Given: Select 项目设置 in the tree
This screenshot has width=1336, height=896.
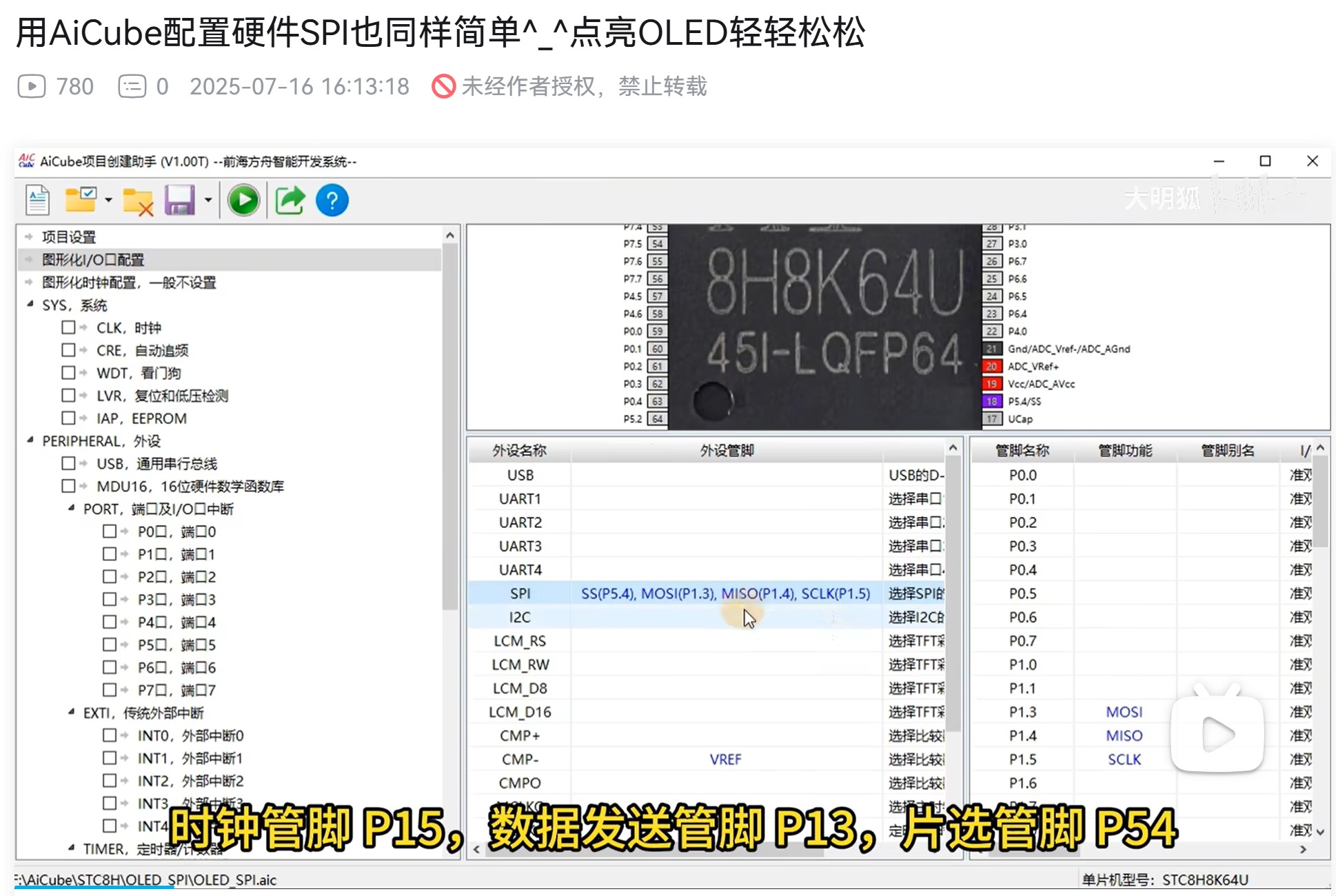Looking at the screenshot, I should tap(69, 237).
